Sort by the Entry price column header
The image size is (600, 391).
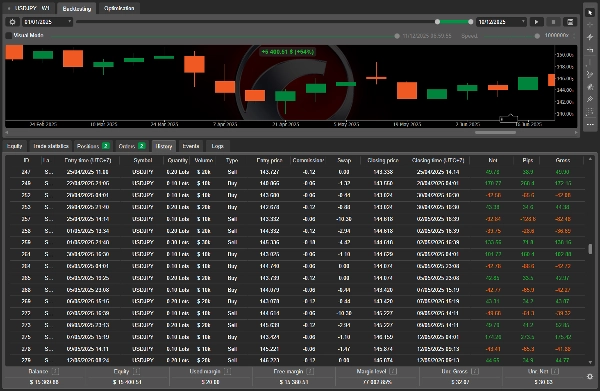[269, 160]
